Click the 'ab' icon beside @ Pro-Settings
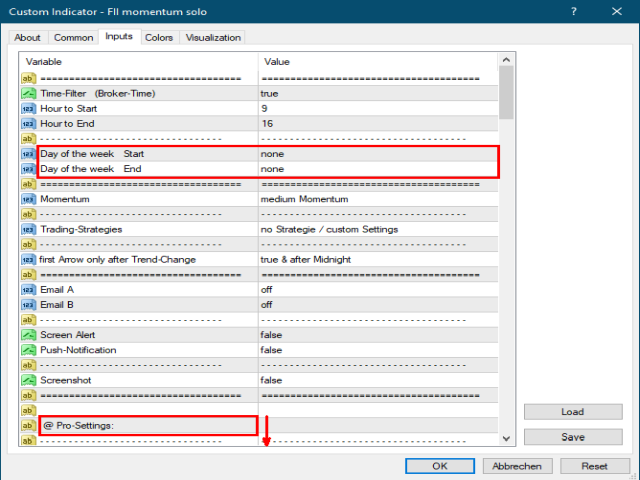This screenshot has height=480, width=640. [x=28, y=426]
